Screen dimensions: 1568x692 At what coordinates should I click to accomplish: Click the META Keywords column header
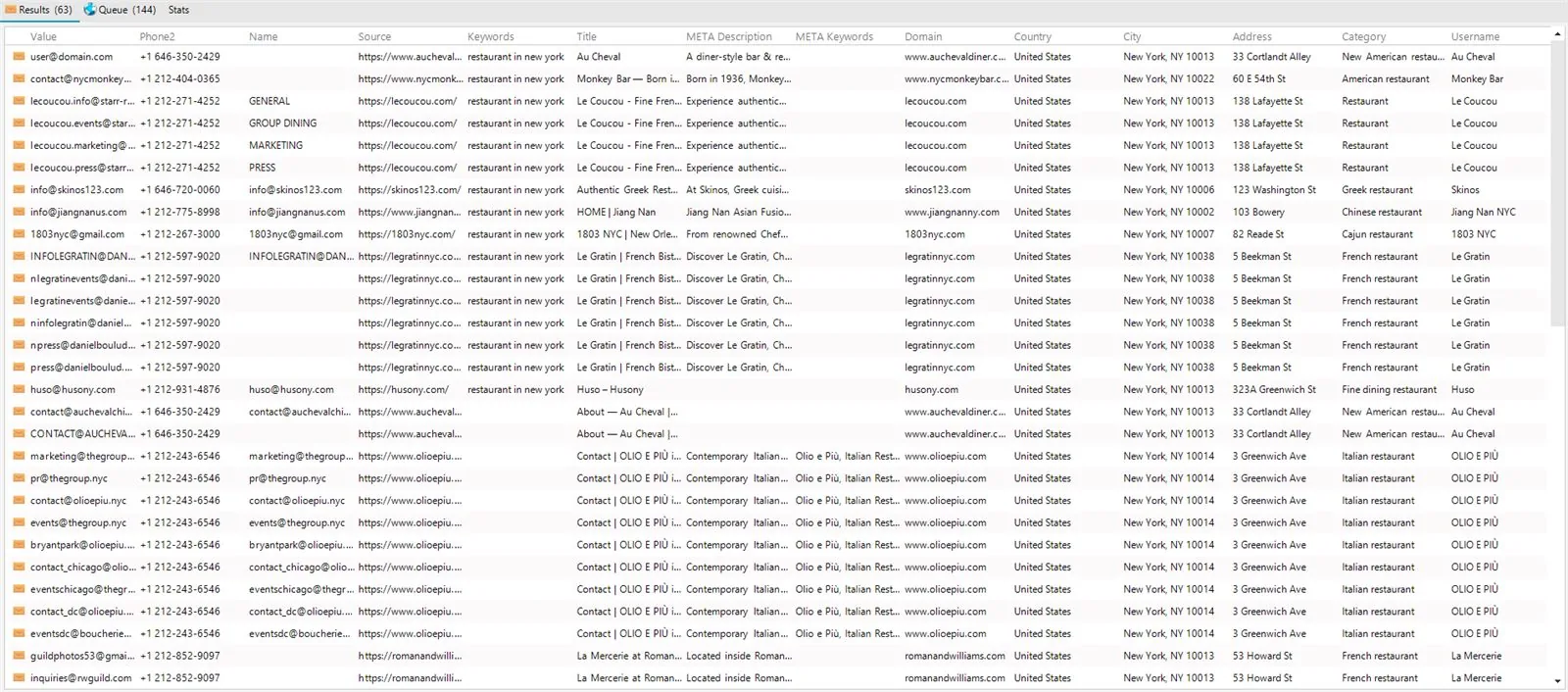click(834, 36)
